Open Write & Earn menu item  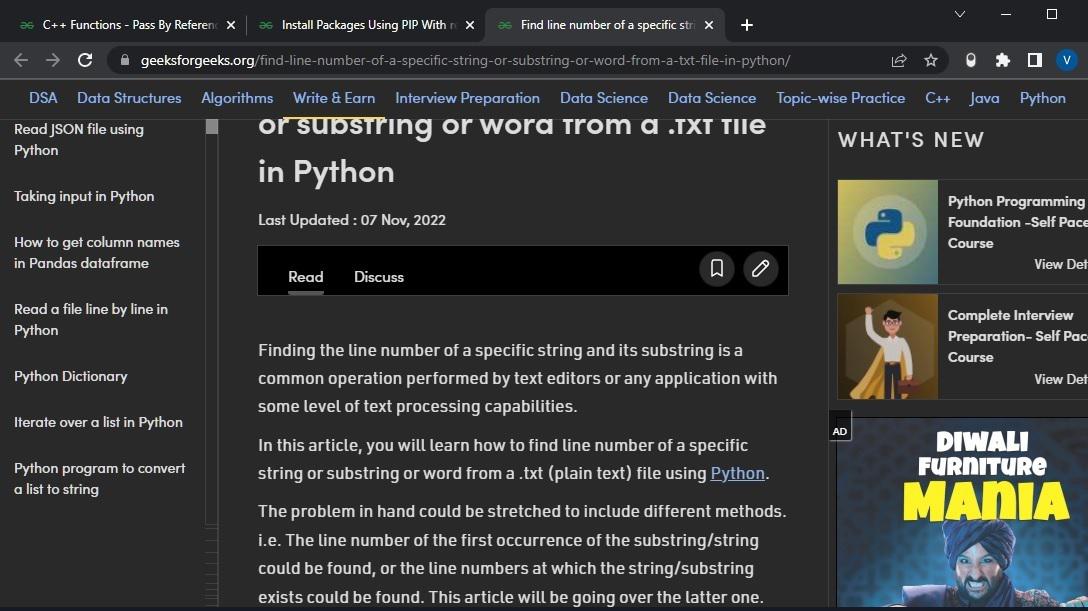click(334, 98)
